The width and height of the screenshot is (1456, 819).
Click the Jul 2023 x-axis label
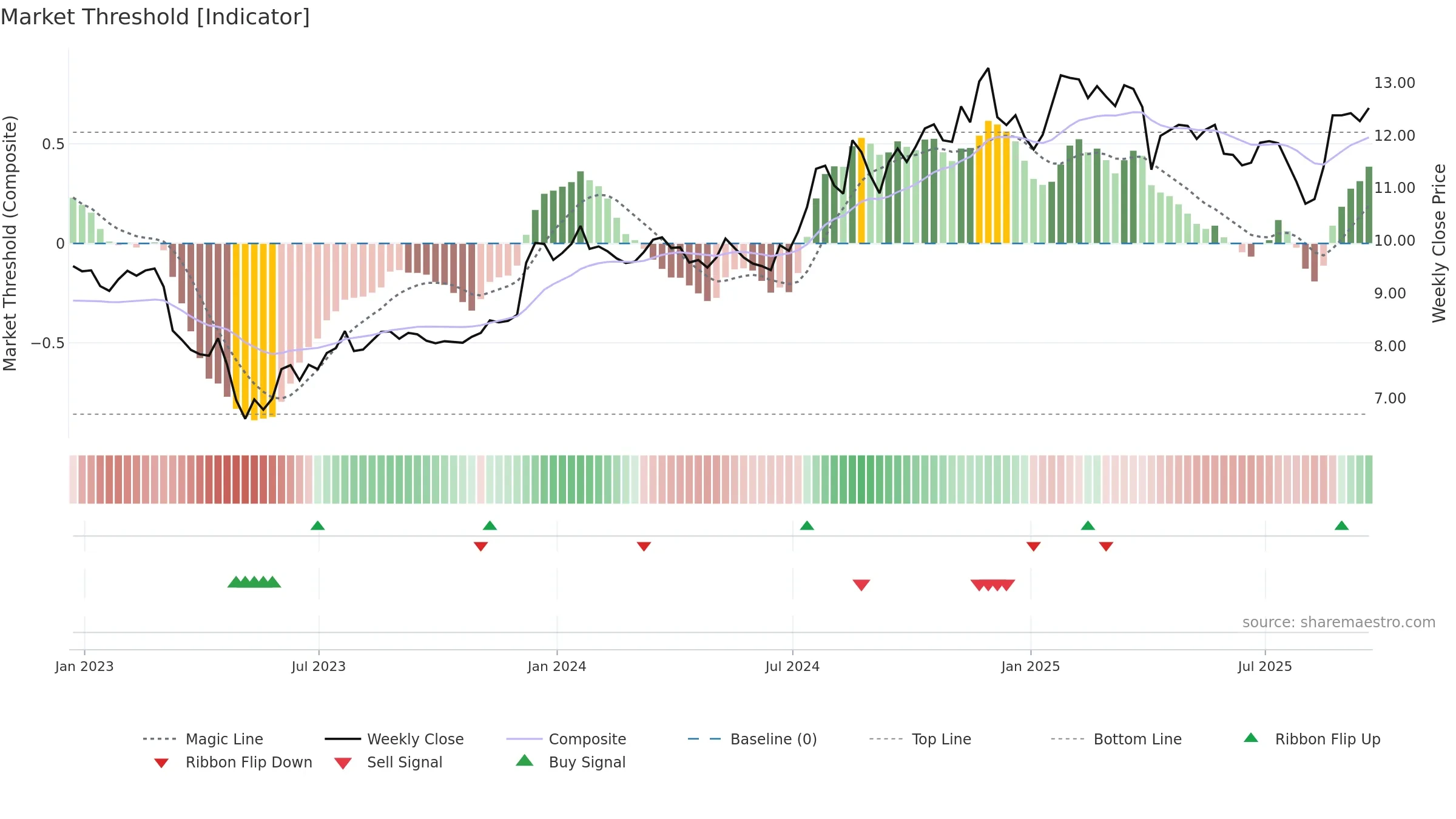tap(318, 666)
